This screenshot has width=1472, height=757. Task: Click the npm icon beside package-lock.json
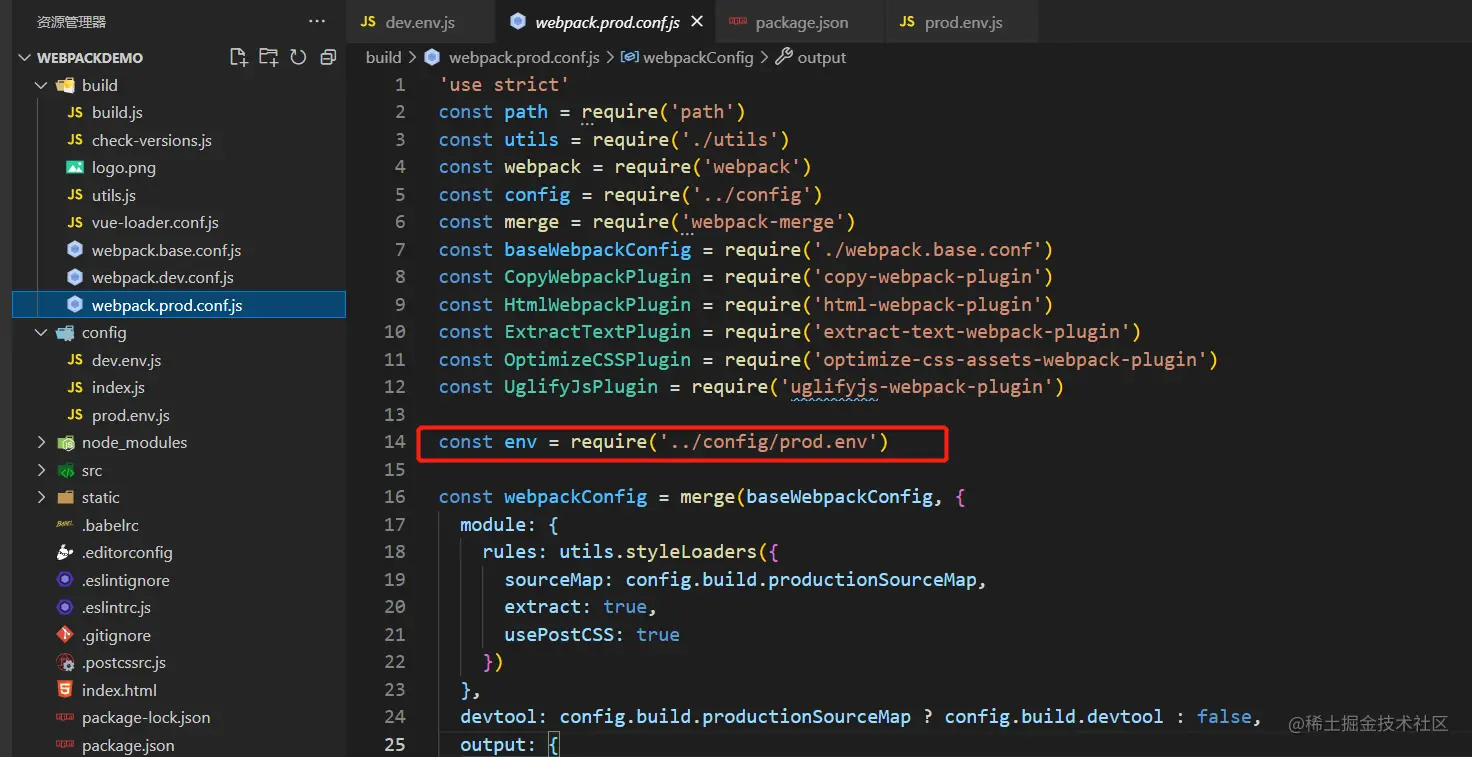tap(65, 717)
